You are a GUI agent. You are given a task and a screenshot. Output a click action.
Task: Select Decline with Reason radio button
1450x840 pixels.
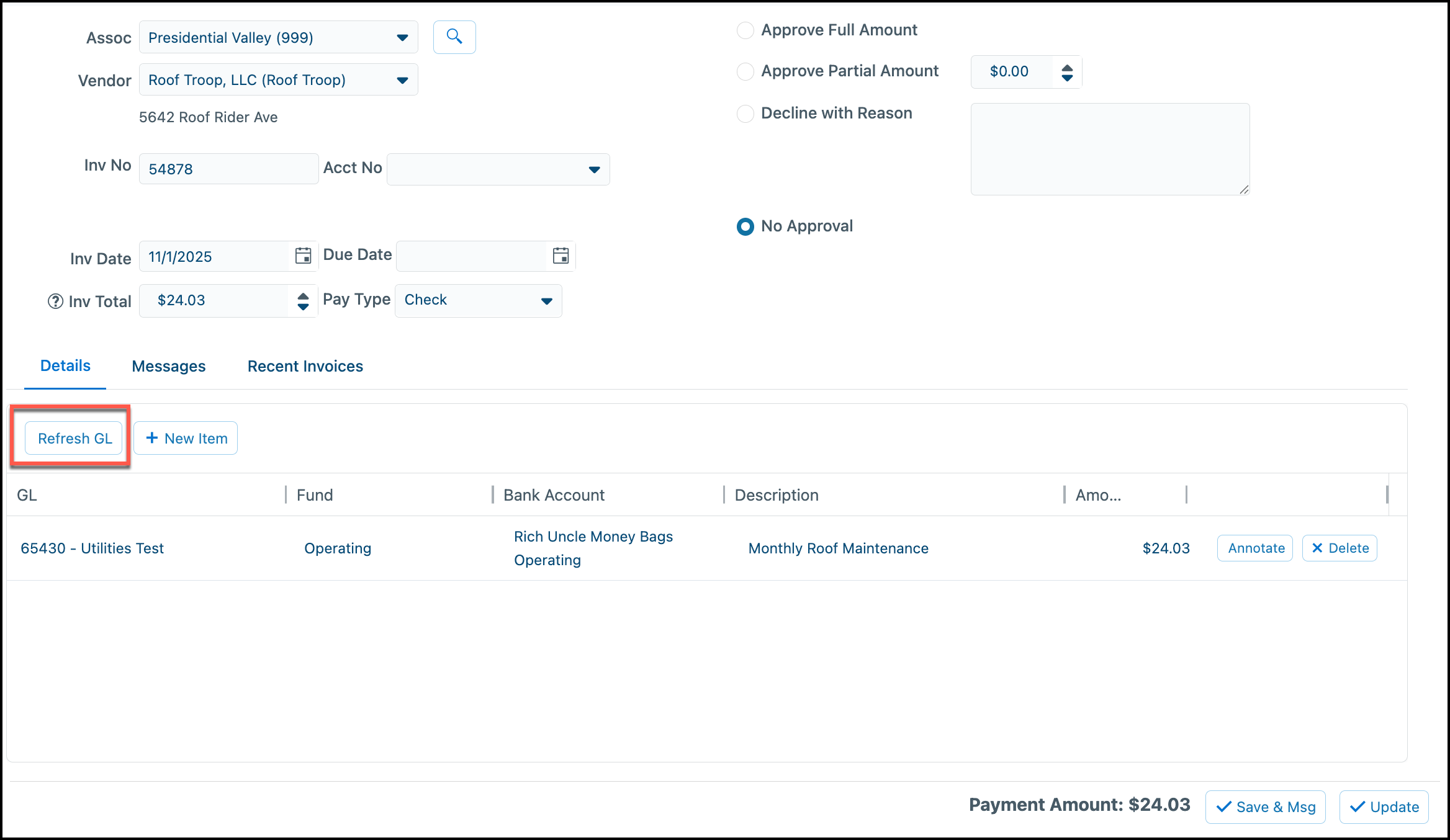745,114
